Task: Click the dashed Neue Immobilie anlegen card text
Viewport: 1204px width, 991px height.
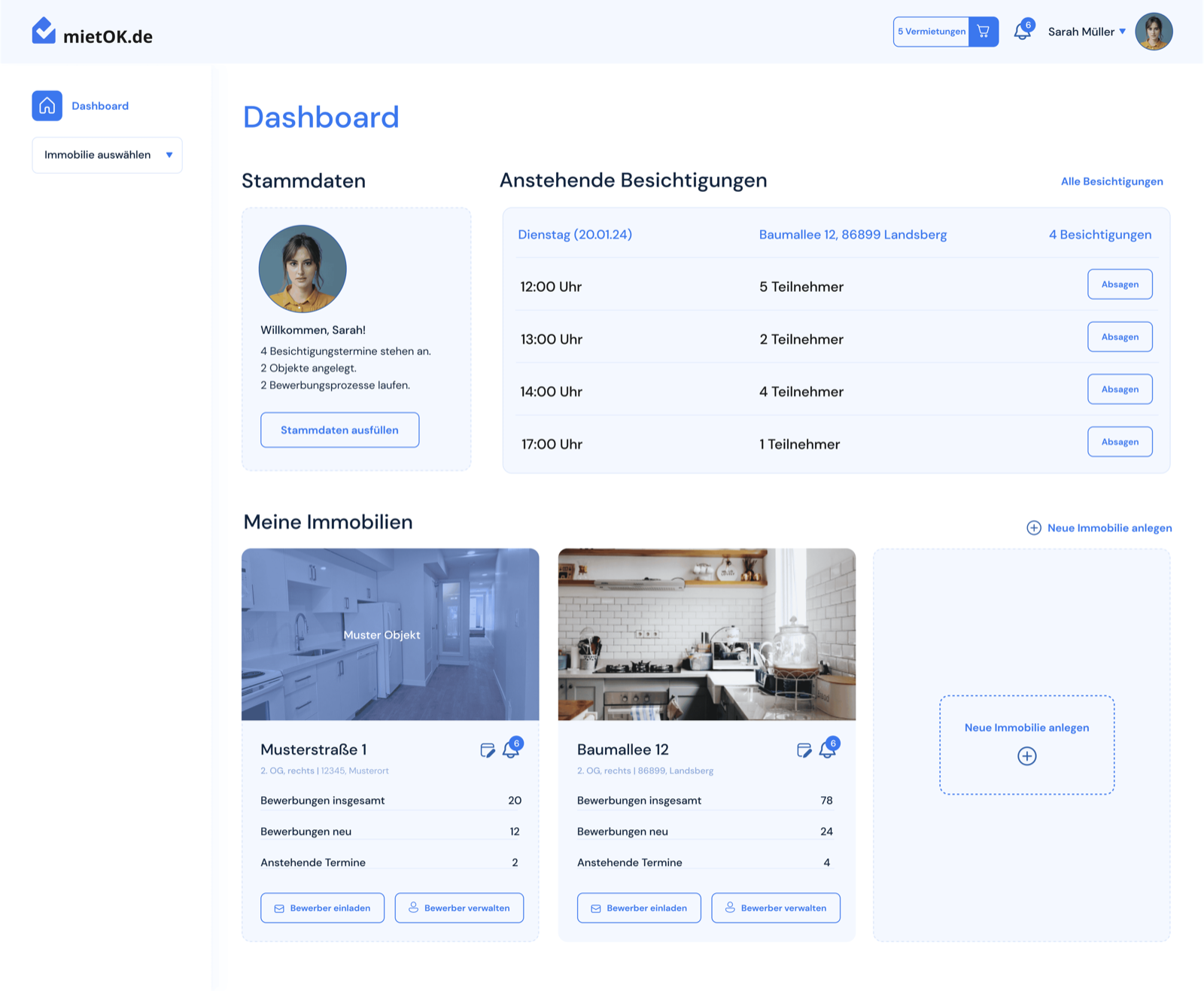Action: coord(1027,728)
